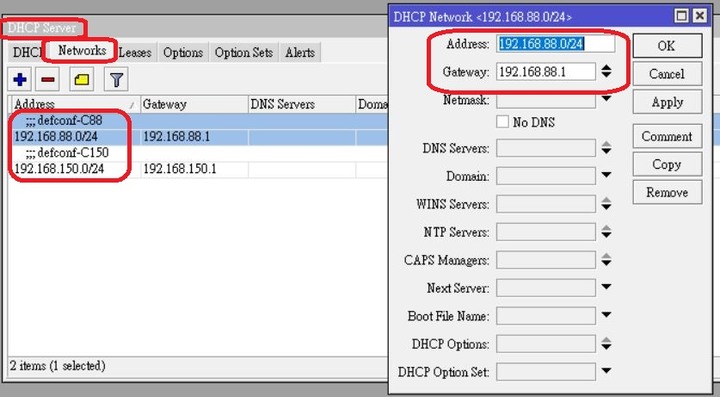Sort by the DNS Servers column header
The height and width of the screenshot is (397, 720).
(x=301, y=104)
